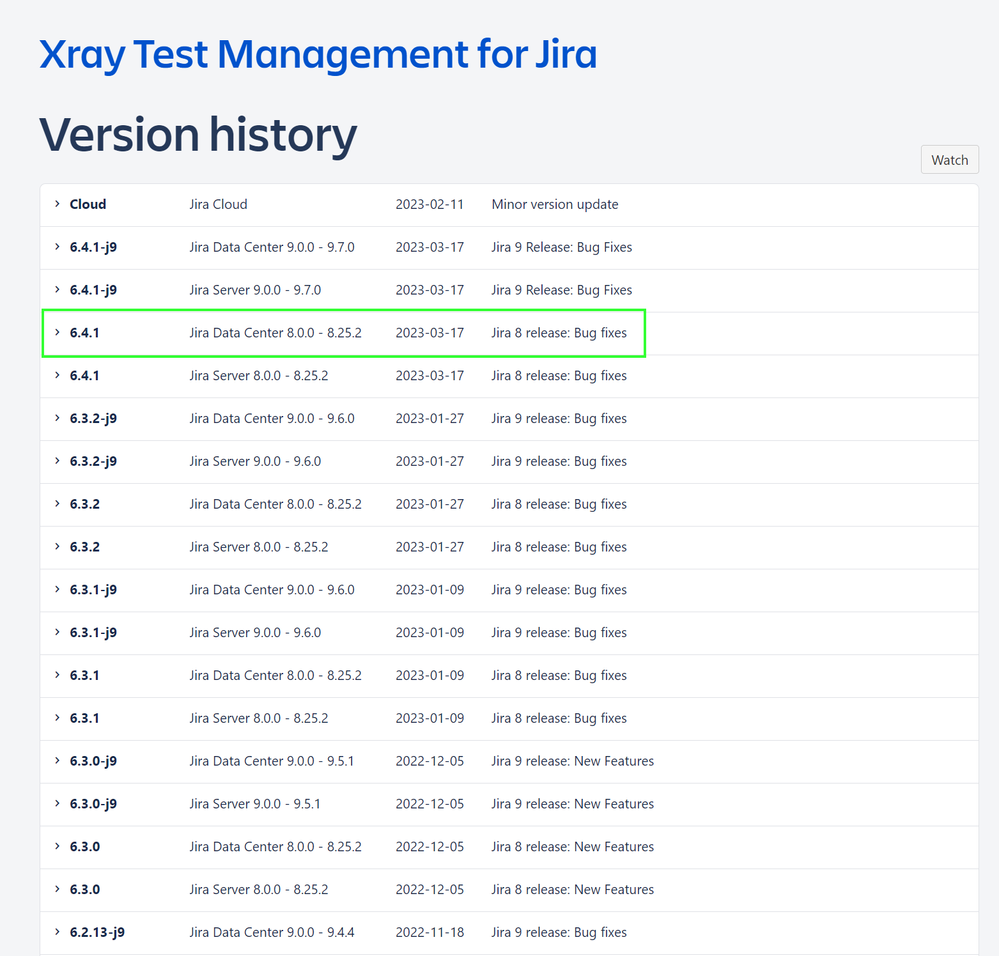999x956 pixels.
Task: Click the 'Version history' heading
Action: pyautogui.click(x=198, y=135)
